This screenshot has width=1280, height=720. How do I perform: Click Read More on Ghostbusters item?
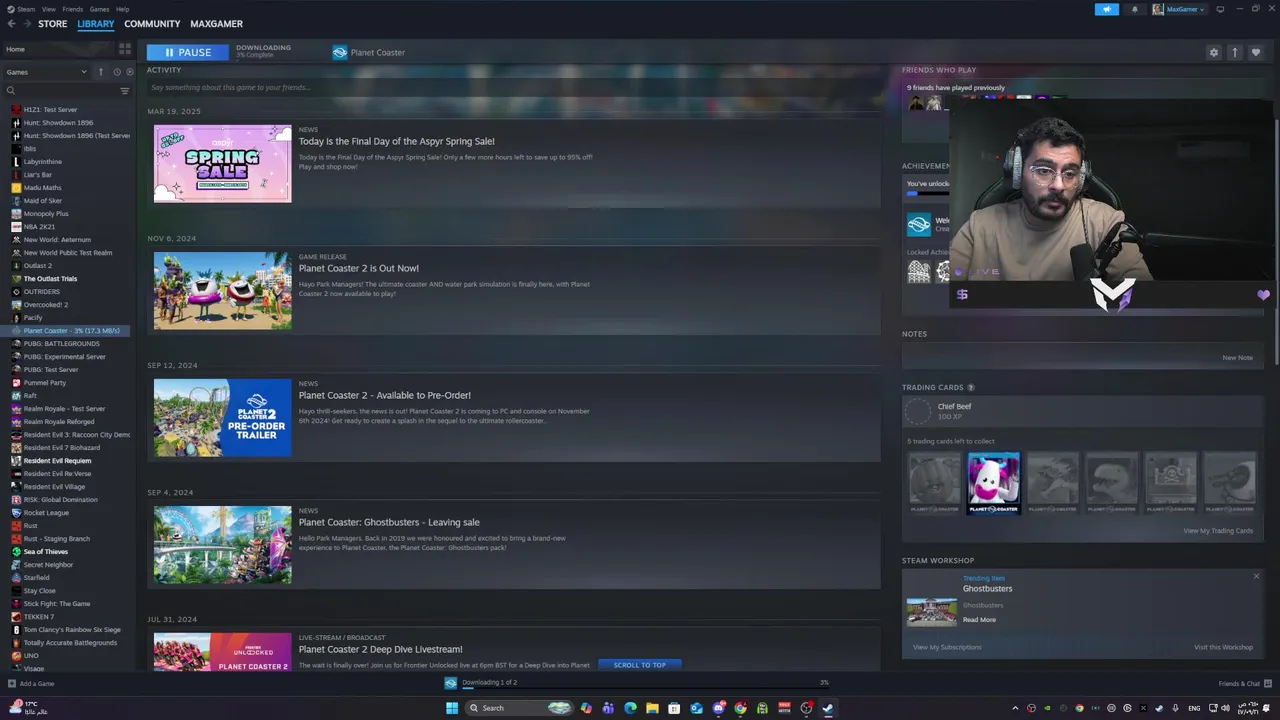point(979,620)
